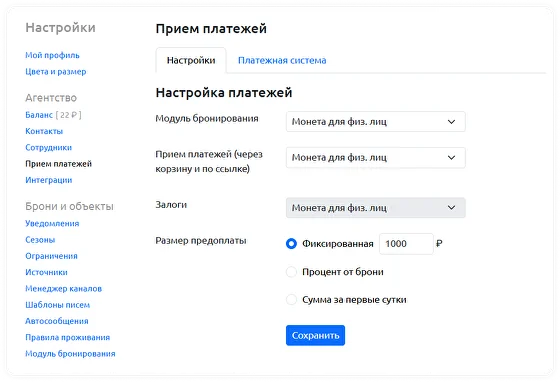Viewport: 560px width, 382px height.
Task: Click the Брони и объекты heading
Action: click(69, 206)
